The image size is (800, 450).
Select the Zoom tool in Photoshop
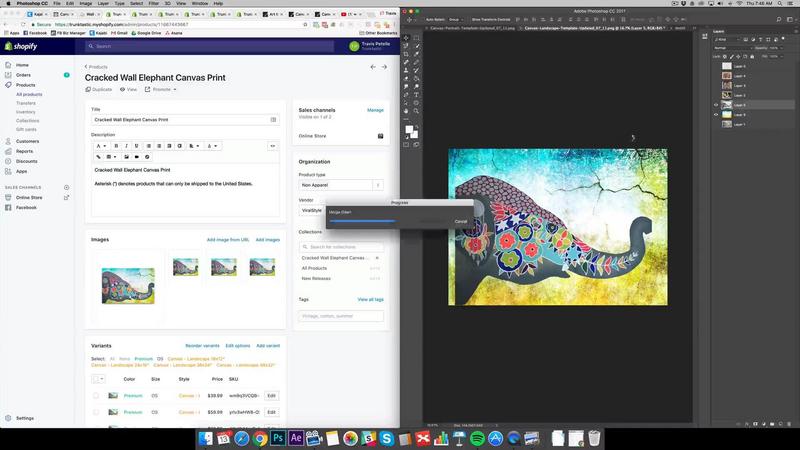[x=416, y=111]
